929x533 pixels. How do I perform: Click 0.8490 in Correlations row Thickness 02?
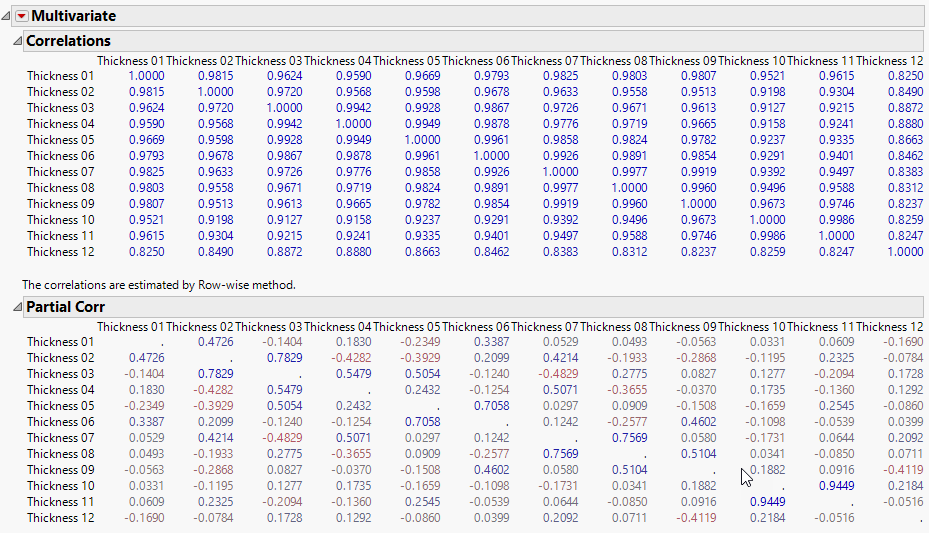[905, 92]
